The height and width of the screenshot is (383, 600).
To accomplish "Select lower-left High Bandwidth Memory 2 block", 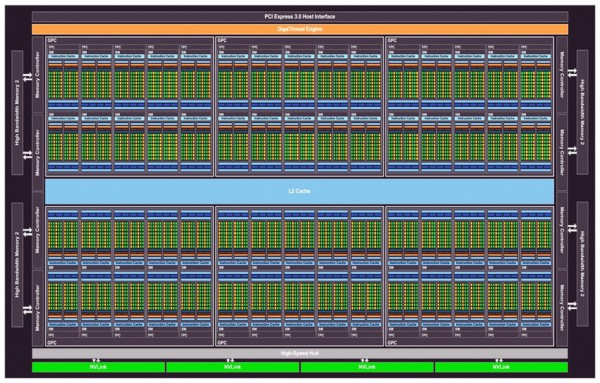I will 17,265.
